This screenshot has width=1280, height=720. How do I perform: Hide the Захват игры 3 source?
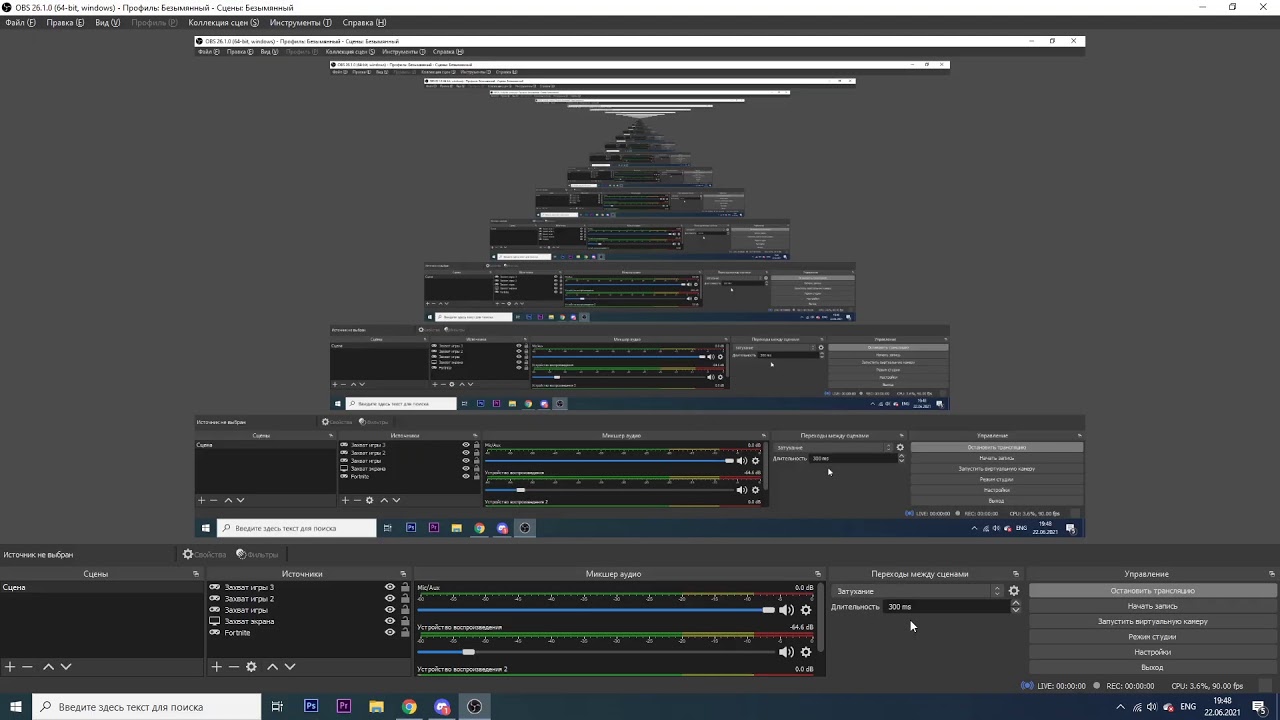pos(390,588)
